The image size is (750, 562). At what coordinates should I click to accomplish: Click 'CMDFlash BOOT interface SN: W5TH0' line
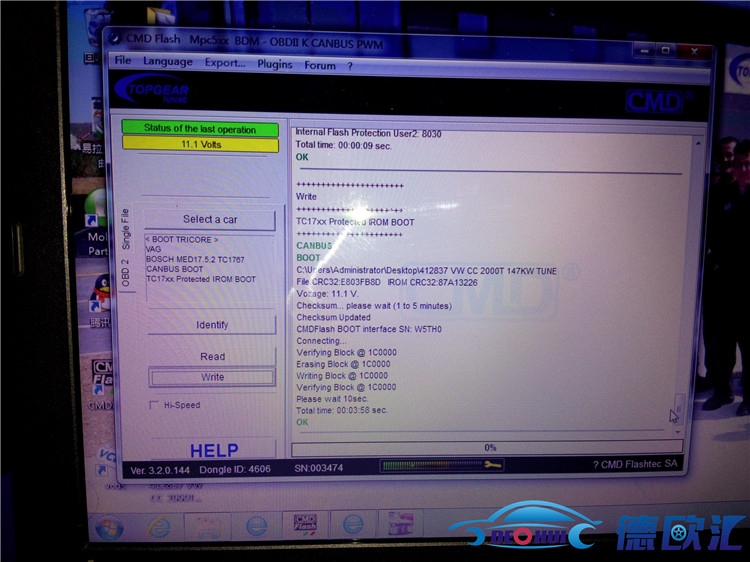coord(369,329)
